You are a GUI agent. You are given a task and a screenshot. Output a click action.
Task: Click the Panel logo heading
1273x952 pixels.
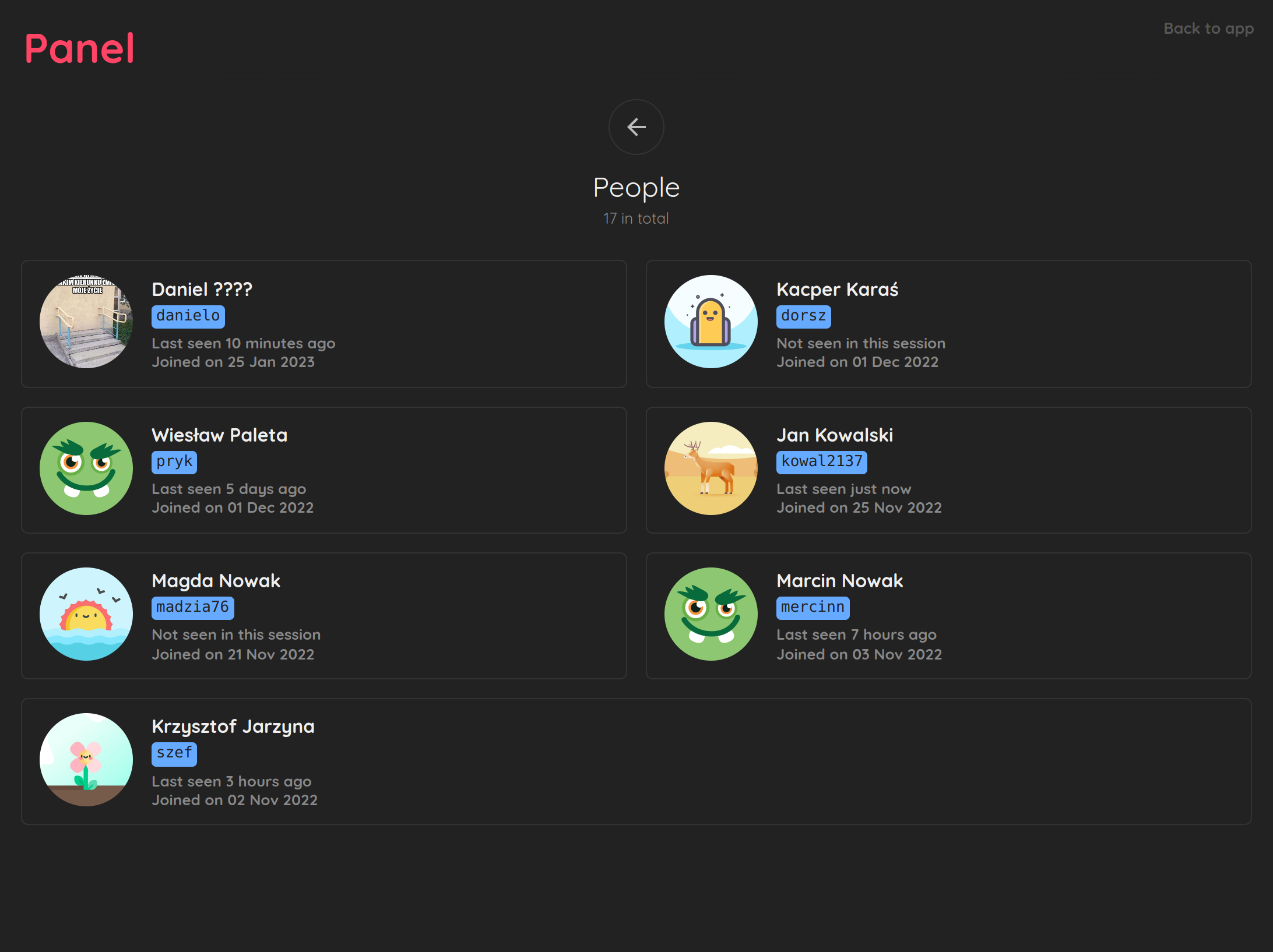pos(80,48)
